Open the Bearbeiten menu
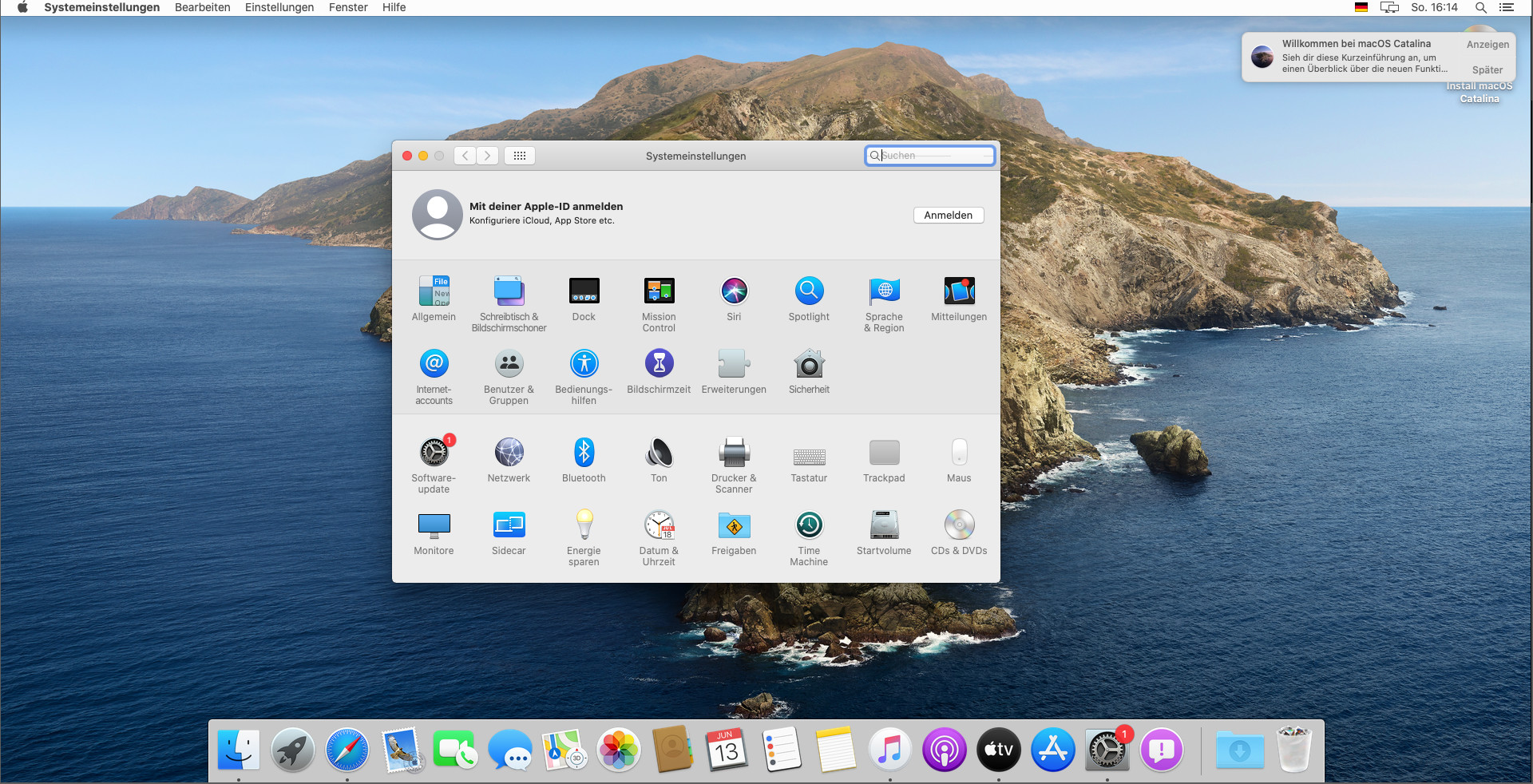Image resolution: width=1533 pixels, height=784 pixels. click(202, 8)
